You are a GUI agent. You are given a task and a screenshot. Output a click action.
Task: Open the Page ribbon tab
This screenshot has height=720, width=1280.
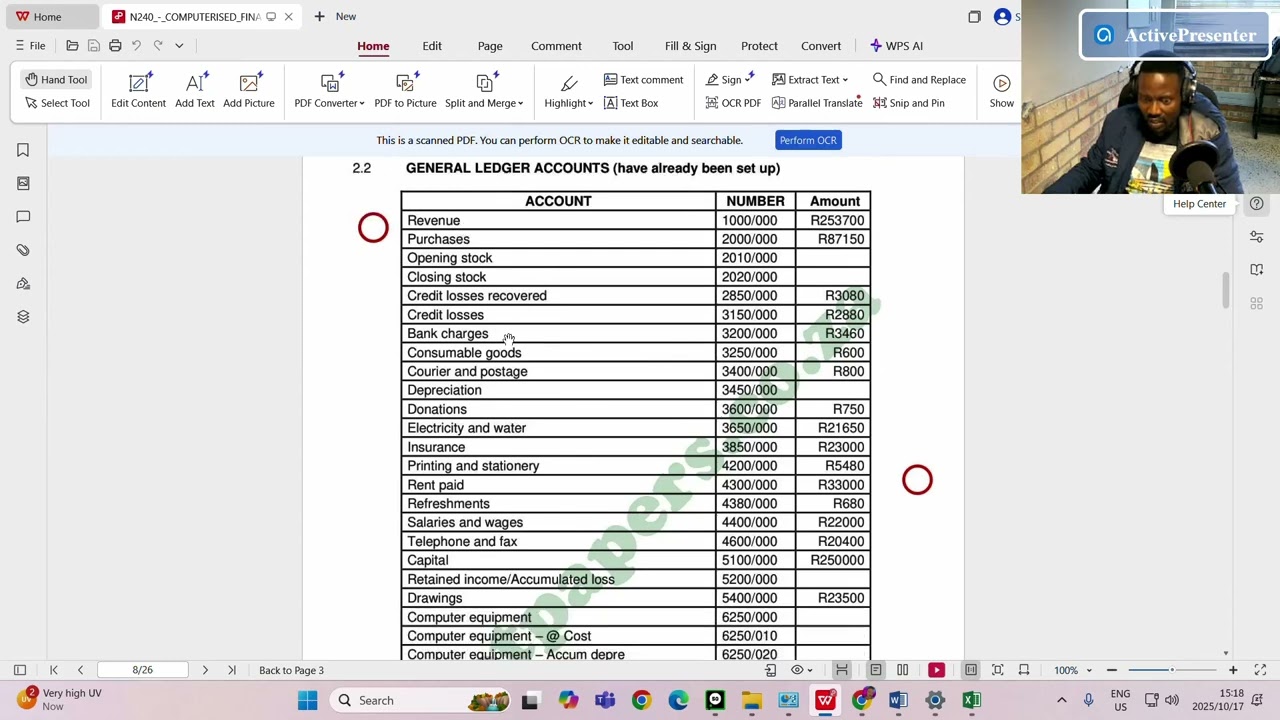490,46
